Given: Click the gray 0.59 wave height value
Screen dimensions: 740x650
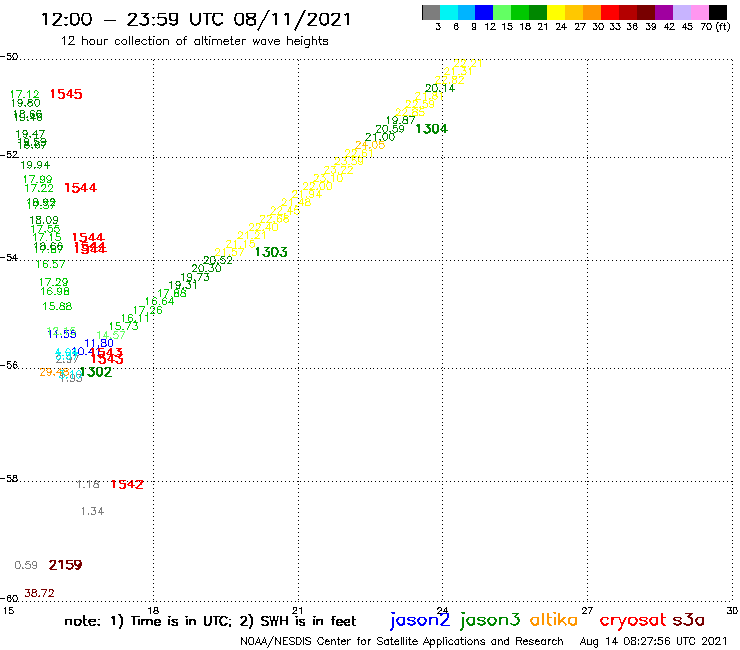Looking at the screenshot, I should tap(26, 565).
